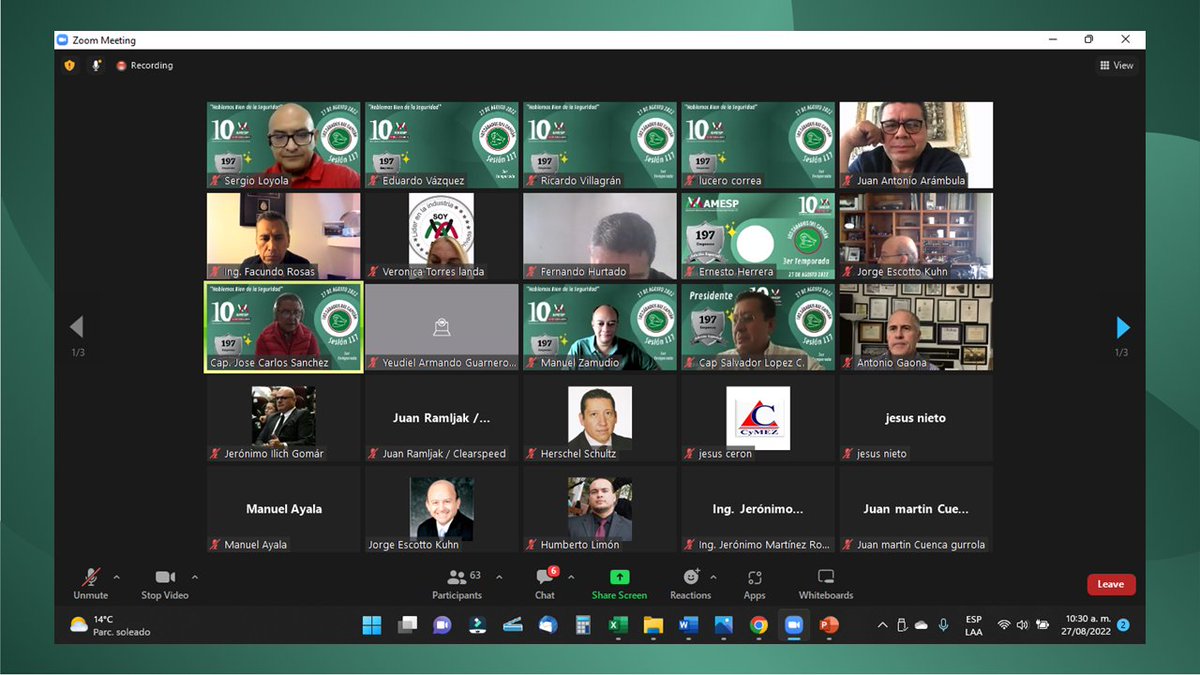Screen dimensions: 1200x675
Task: Select Herschel Schultz's profile tile
Action: click(600, 418)
